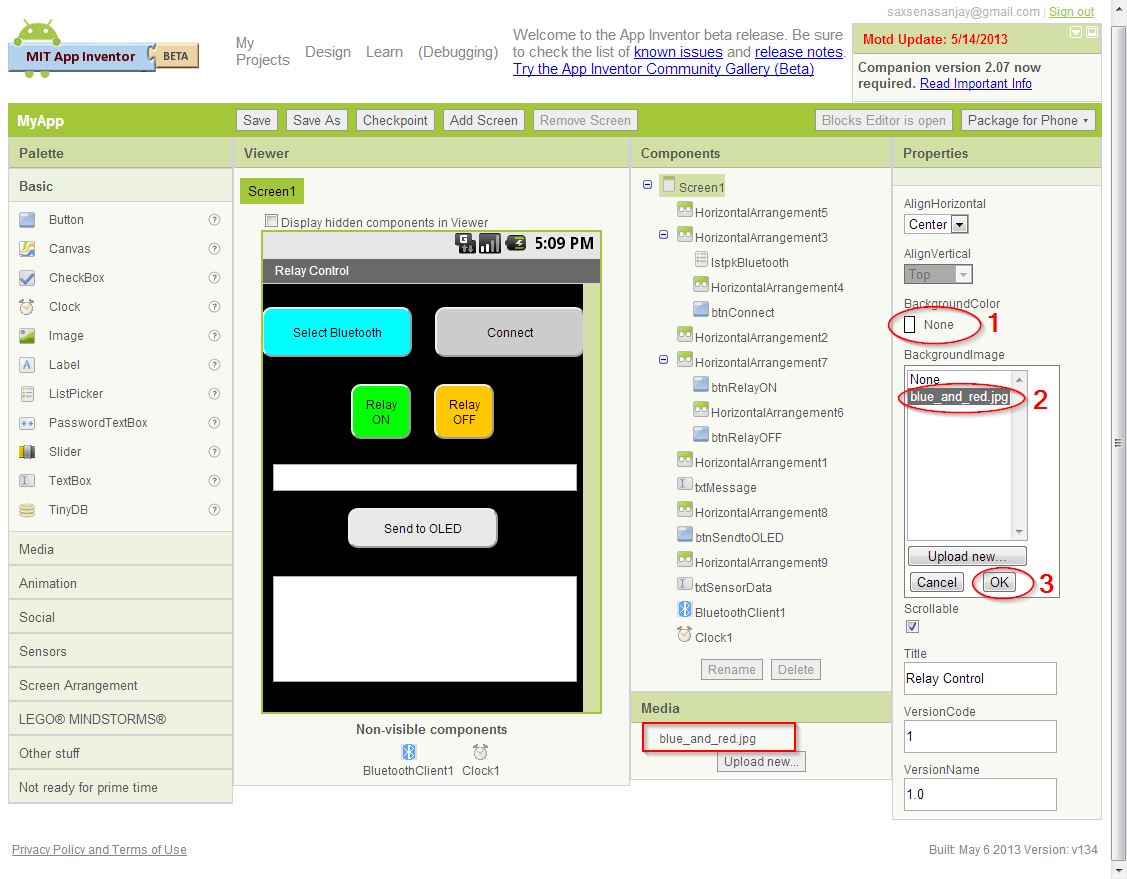Pick the CheckBox palette icon
This screenshot has width=1127, height=879.
pyautogui.click(x=27, y=277)
